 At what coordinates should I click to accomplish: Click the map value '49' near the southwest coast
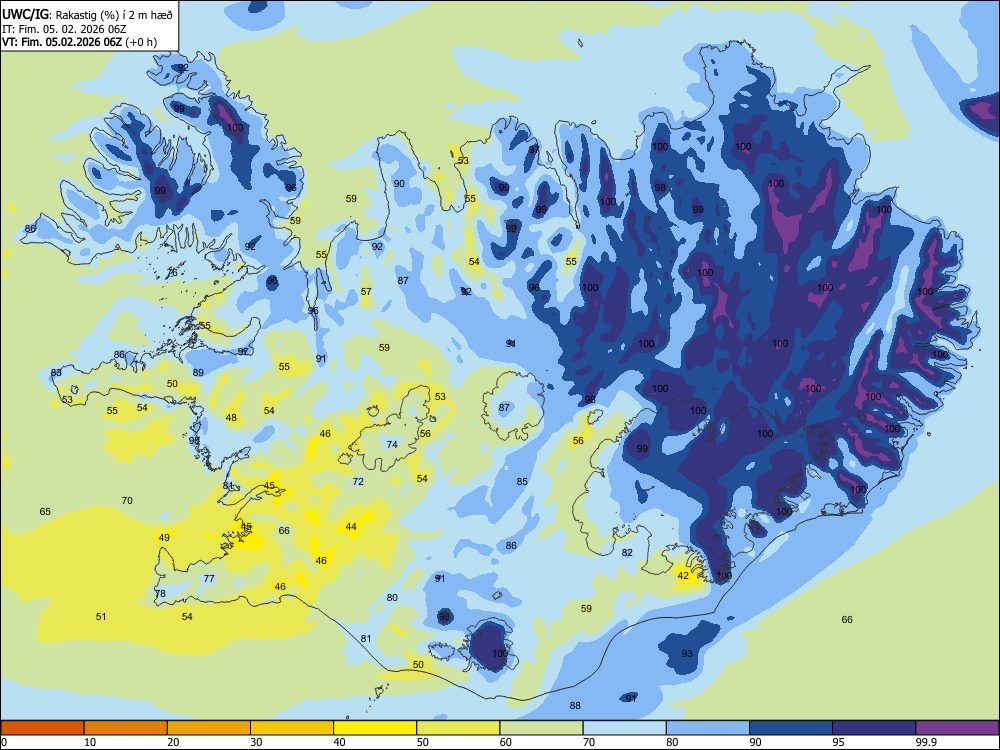click(164, 537)
